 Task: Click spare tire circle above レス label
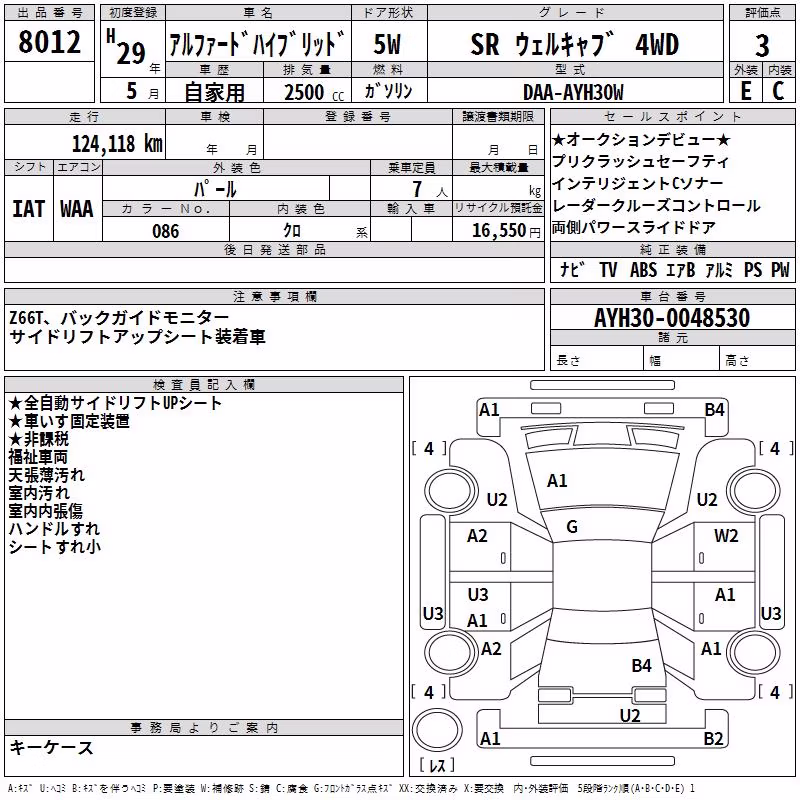point(437,730)
